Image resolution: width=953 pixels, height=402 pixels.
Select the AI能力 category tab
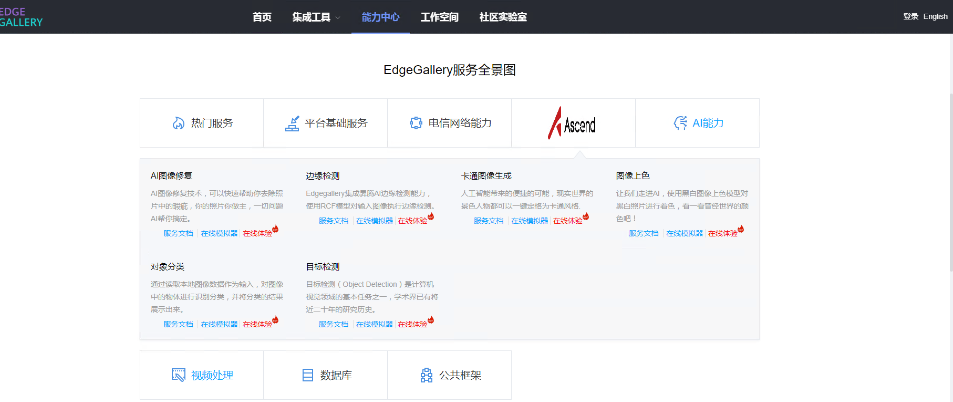point(698,123)
